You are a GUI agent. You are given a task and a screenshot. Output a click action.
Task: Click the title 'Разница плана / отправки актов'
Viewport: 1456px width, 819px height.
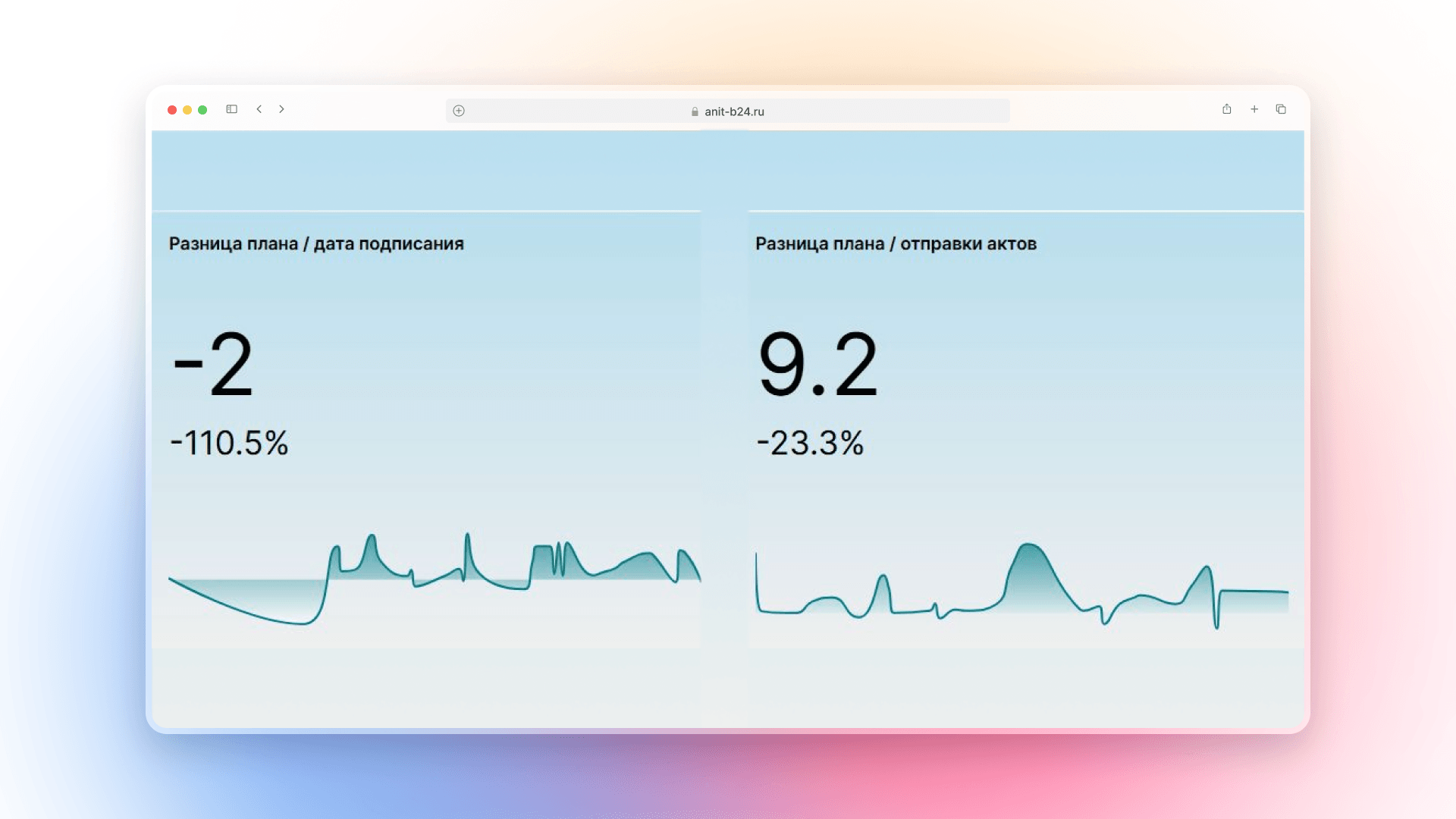pyautogui.click(x=896, y=244)
